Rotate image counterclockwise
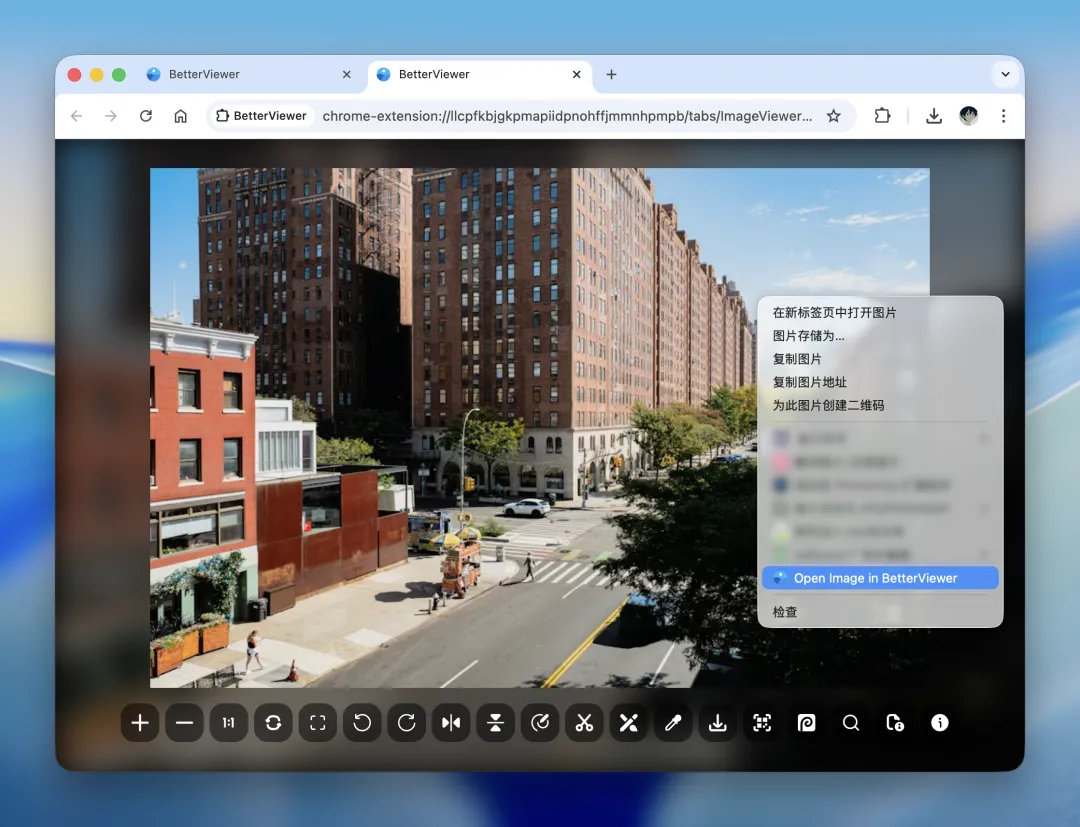This screenshot has height=827, width=1080. pyautogui.click(x=362, y=722)
